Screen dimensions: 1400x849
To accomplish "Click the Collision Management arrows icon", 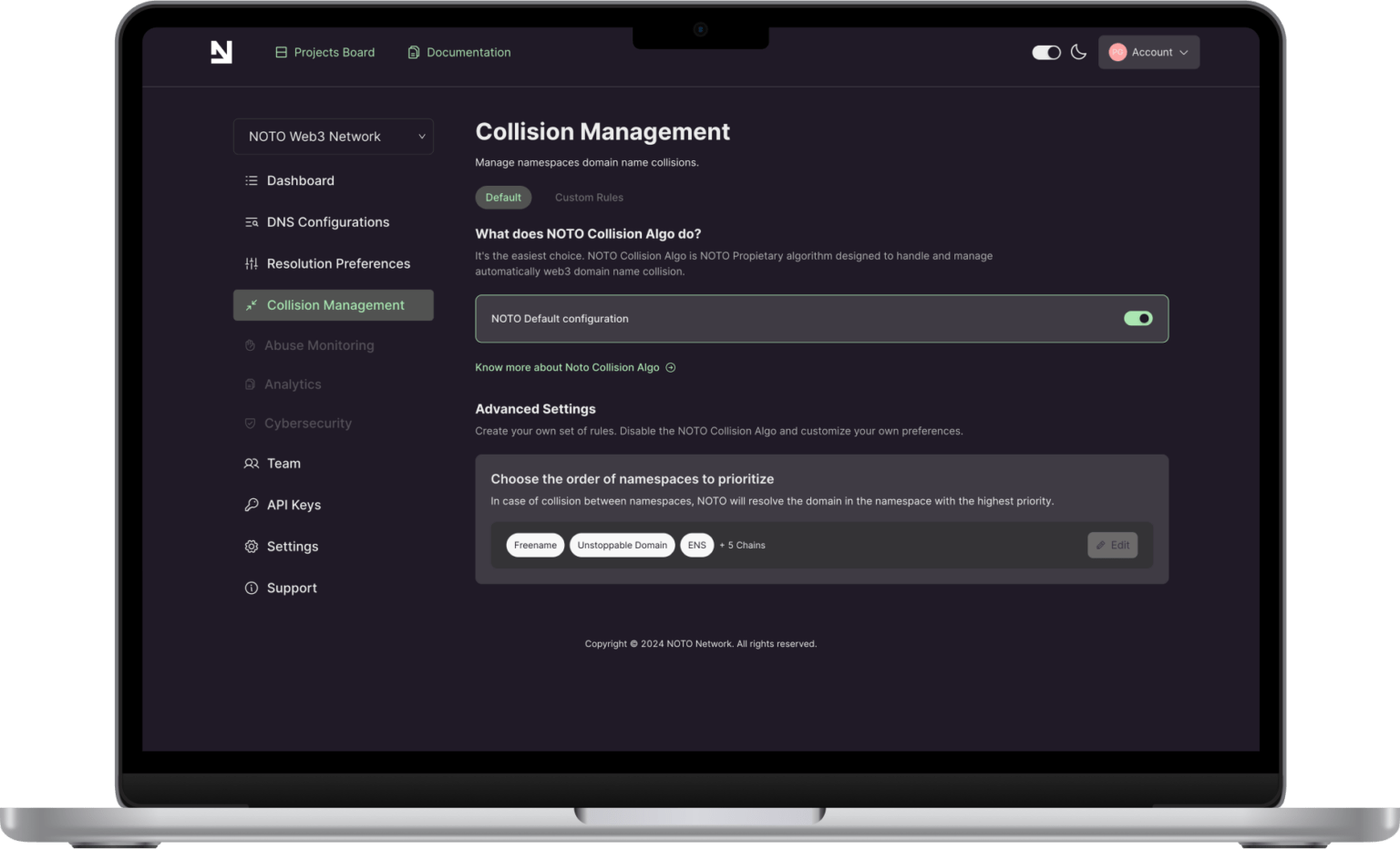I will [252, 304].
